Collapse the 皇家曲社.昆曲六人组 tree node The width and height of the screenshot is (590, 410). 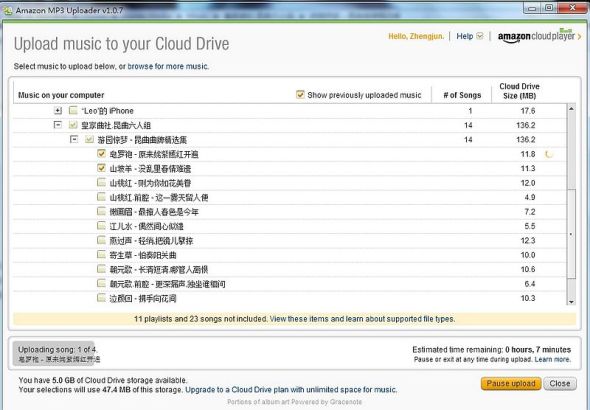[x=58, y=125]
